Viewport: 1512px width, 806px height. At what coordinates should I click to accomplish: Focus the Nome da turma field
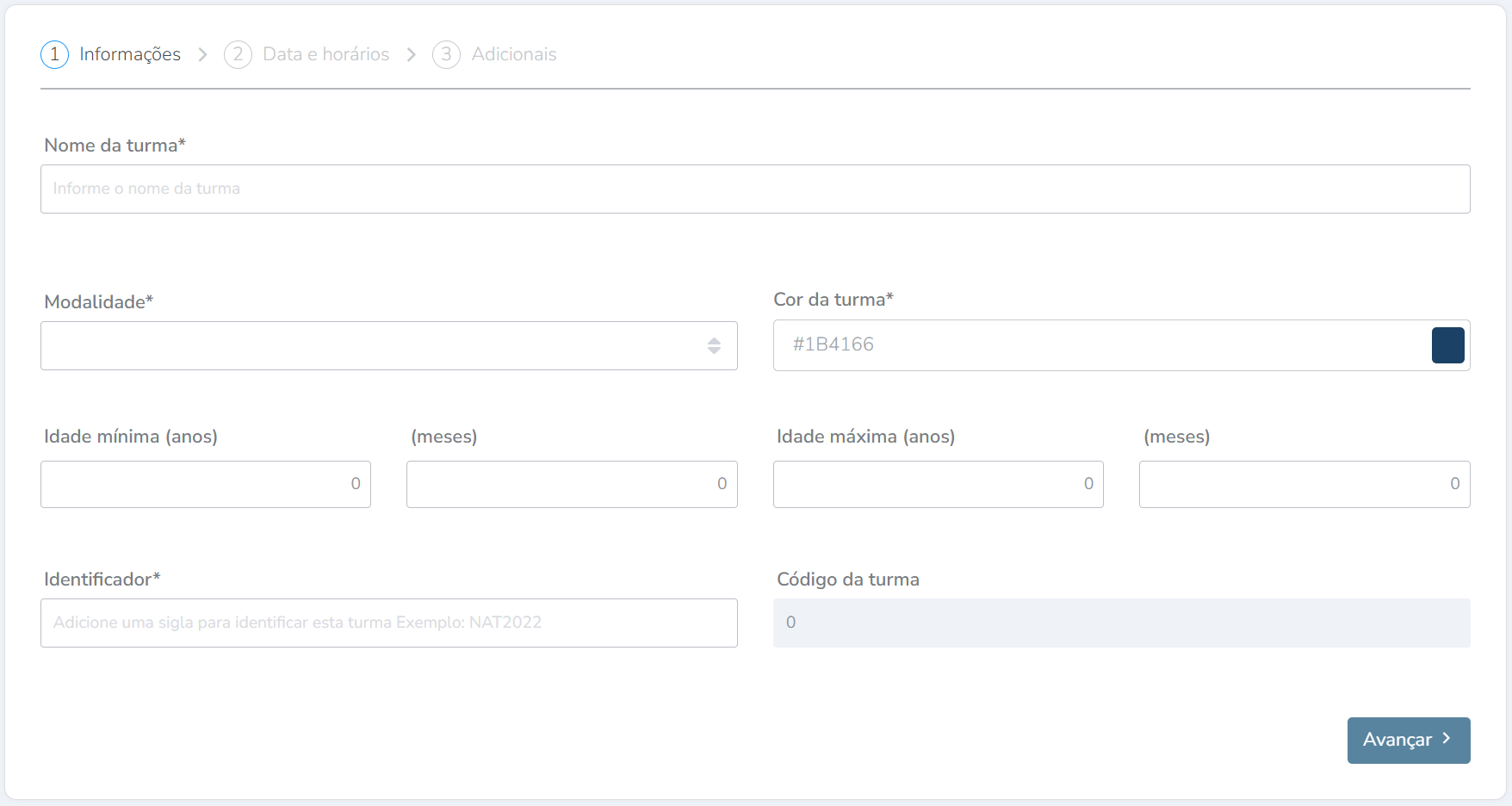click(754, 189)
